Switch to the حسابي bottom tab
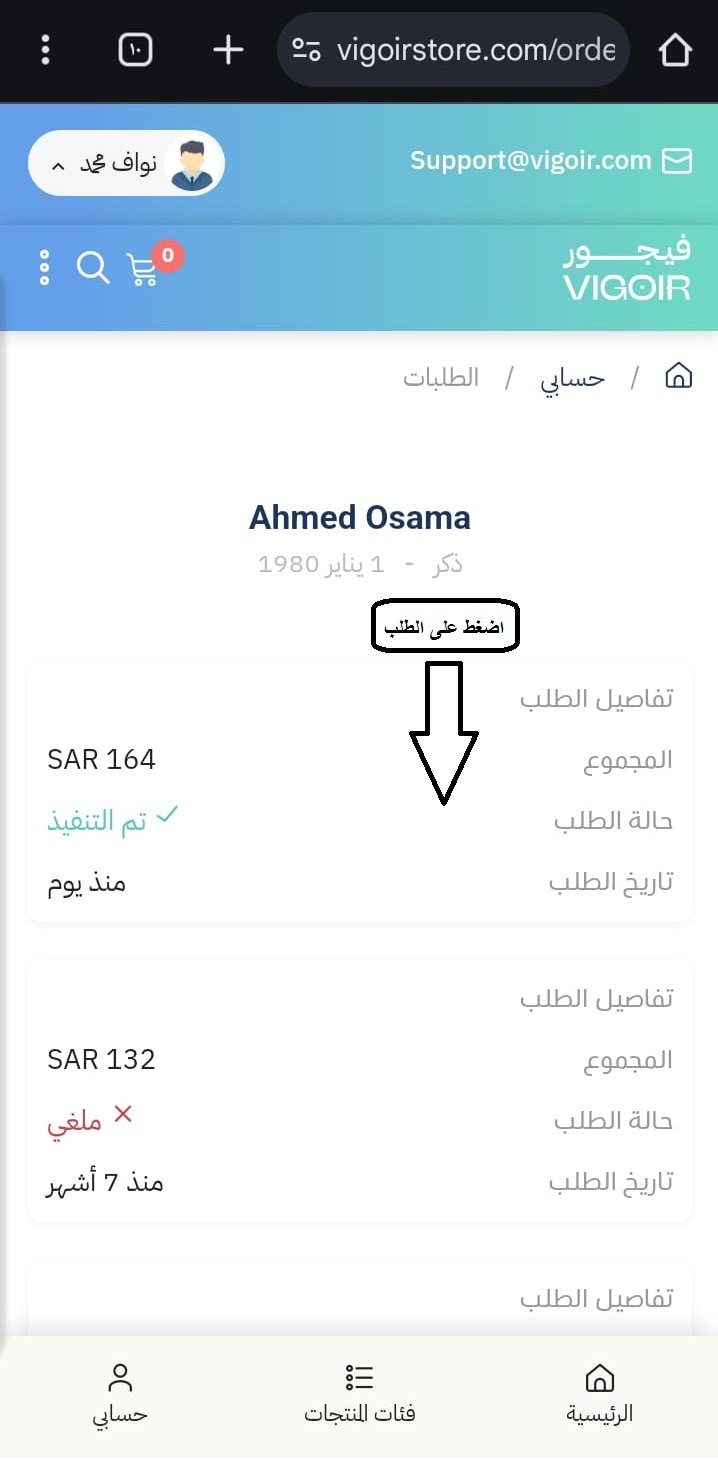 (120, 1393)
